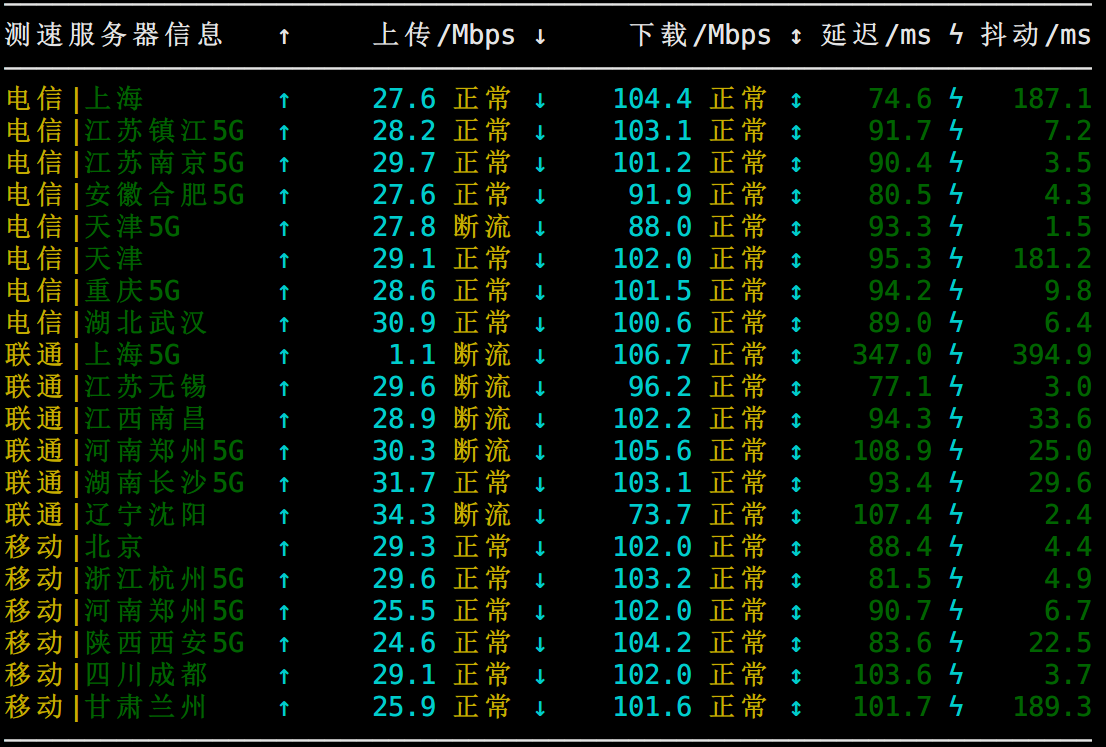
Task: Select latency value "77.1" in 江苏无锡 row
Action: 900,387
